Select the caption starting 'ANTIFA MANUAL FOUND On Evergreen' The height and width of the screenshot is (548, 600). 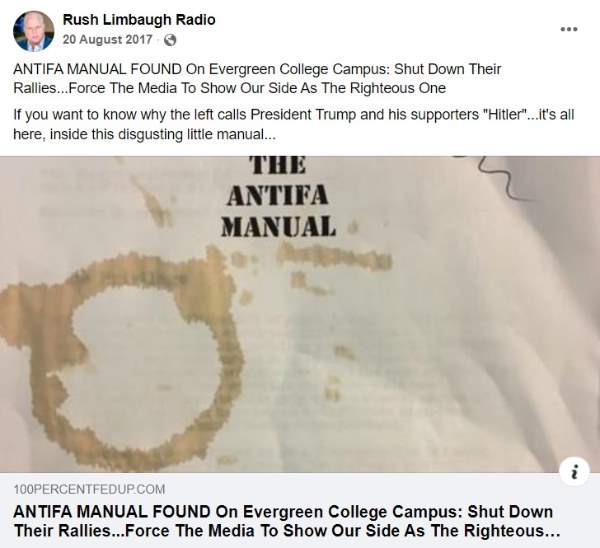[x=257, y=78]
